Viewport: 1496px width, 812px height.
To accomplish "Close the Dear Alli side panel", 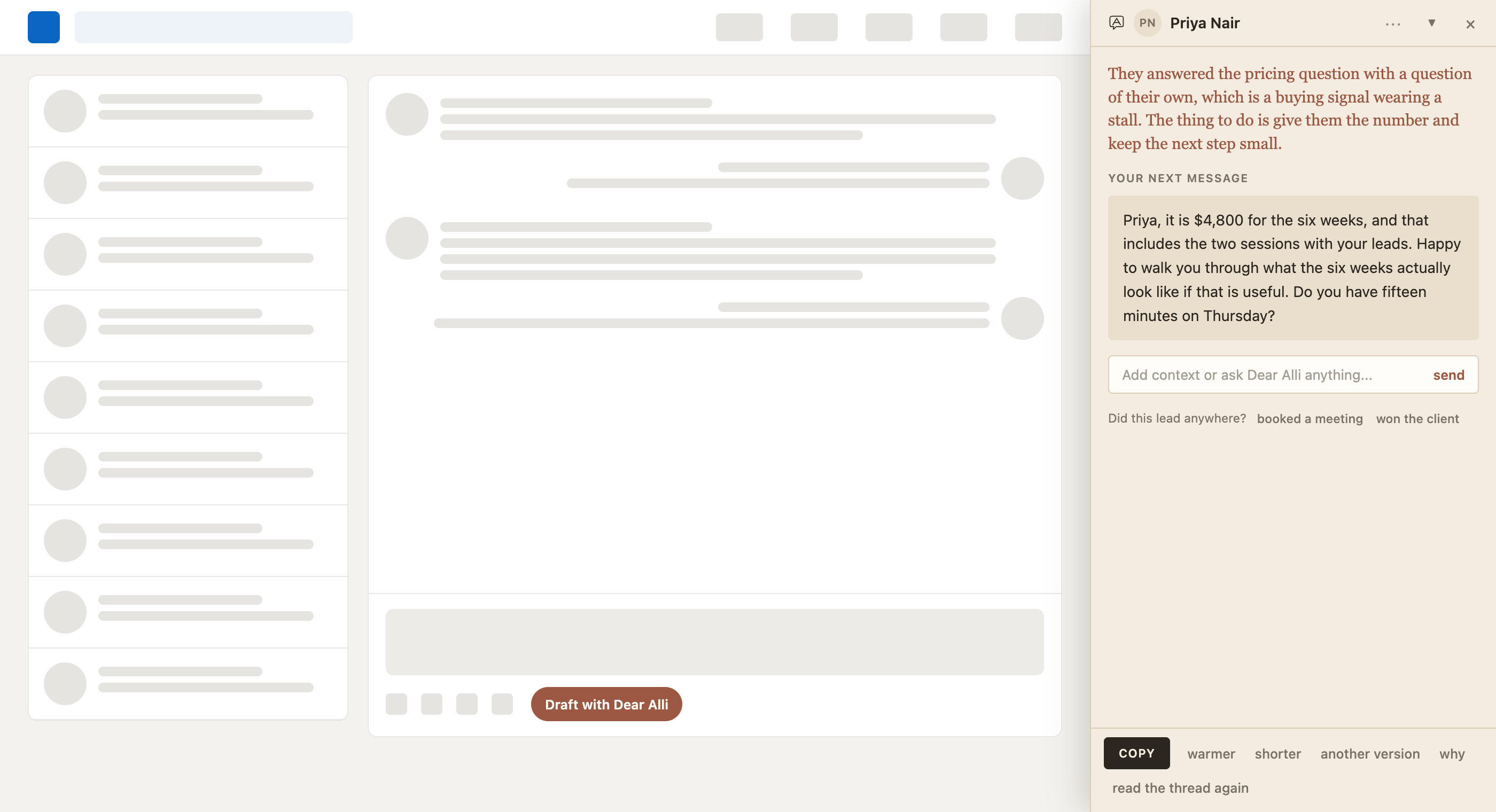I will [x=1470, y=24].
